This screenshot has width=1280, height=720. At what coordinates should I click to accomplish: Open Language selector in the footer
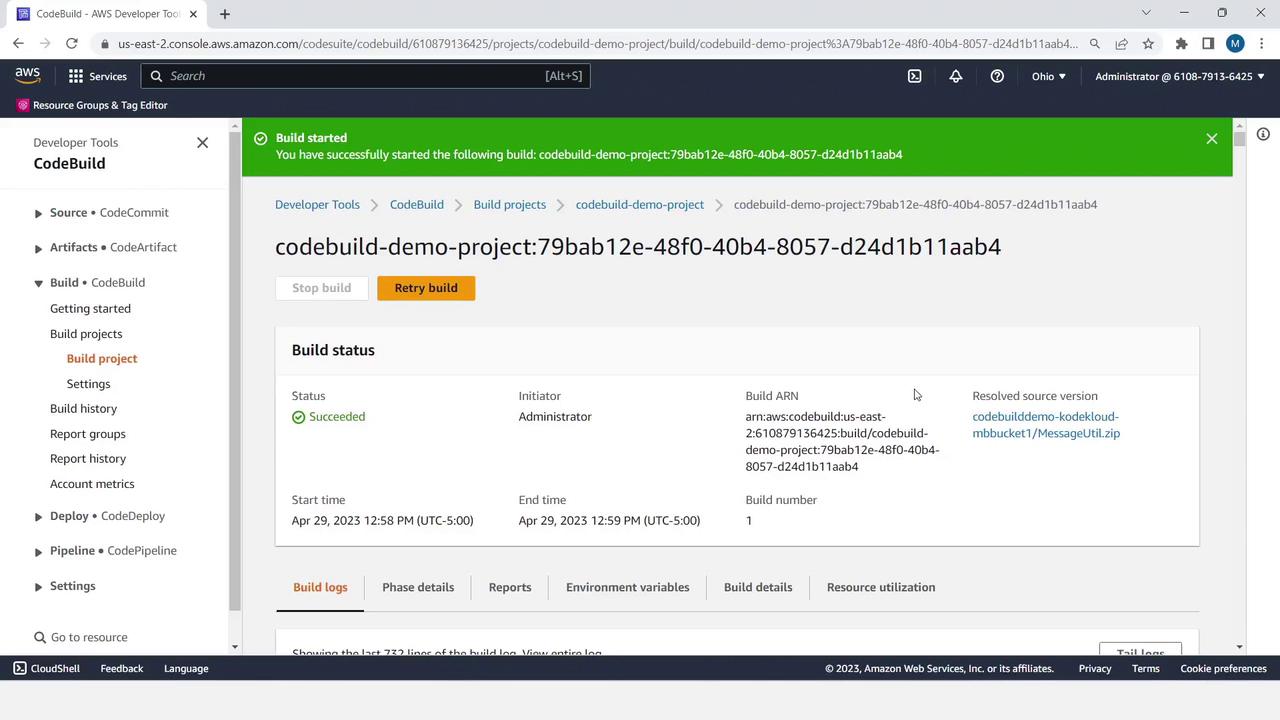pyautogui.click(x=186, y=668)
